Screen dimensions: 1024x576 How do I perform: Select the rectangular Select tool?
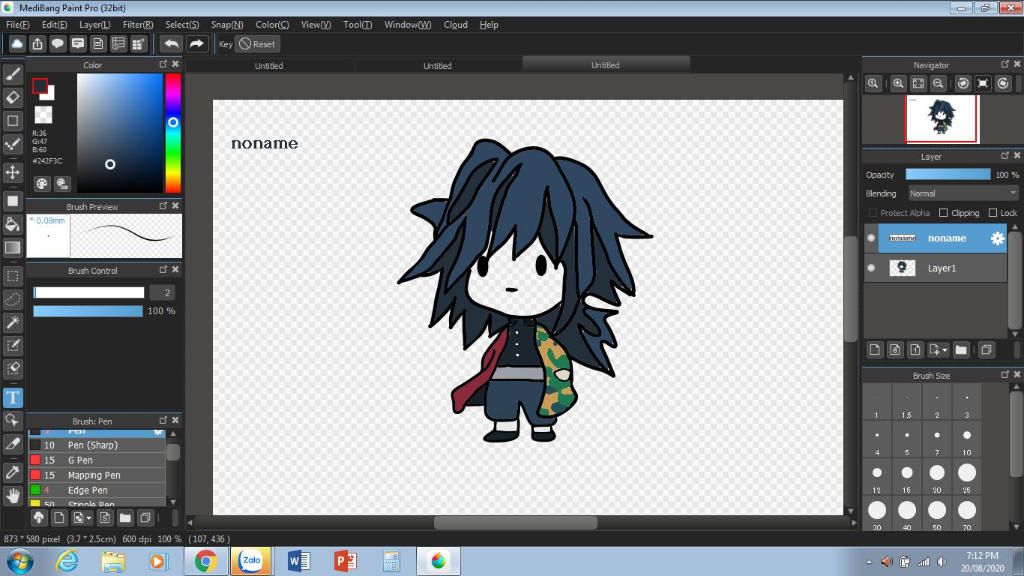(x=12, y=276)
